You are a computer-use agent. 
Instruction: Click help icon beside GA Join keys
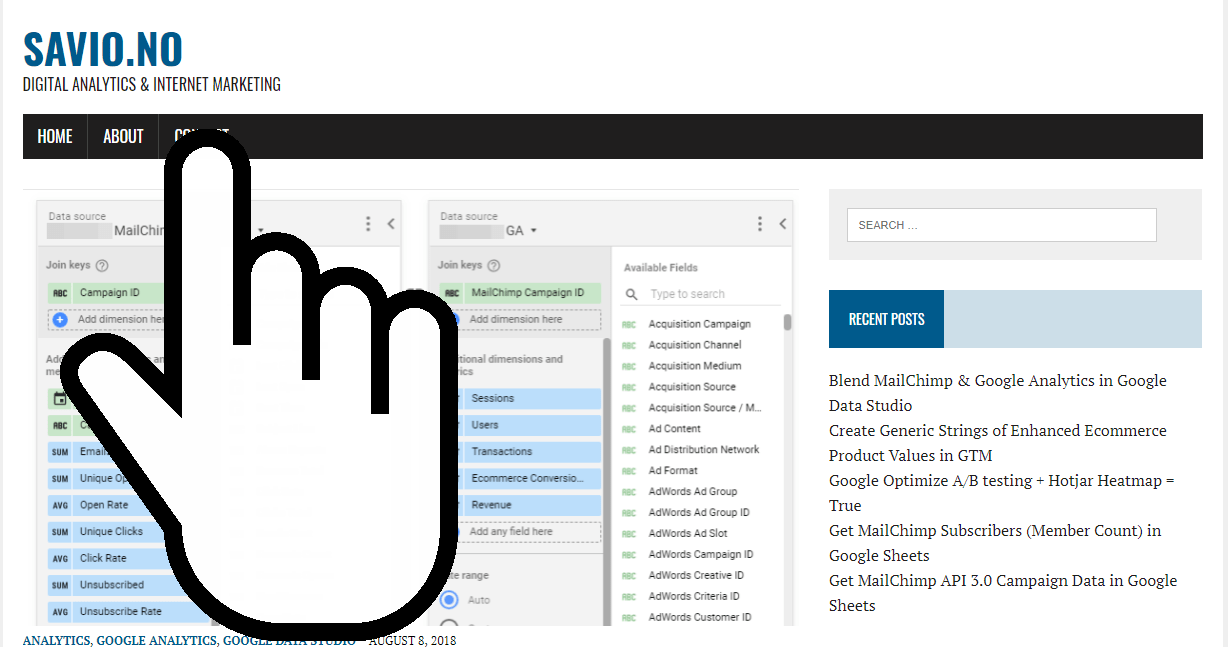[x=493, y=265]
